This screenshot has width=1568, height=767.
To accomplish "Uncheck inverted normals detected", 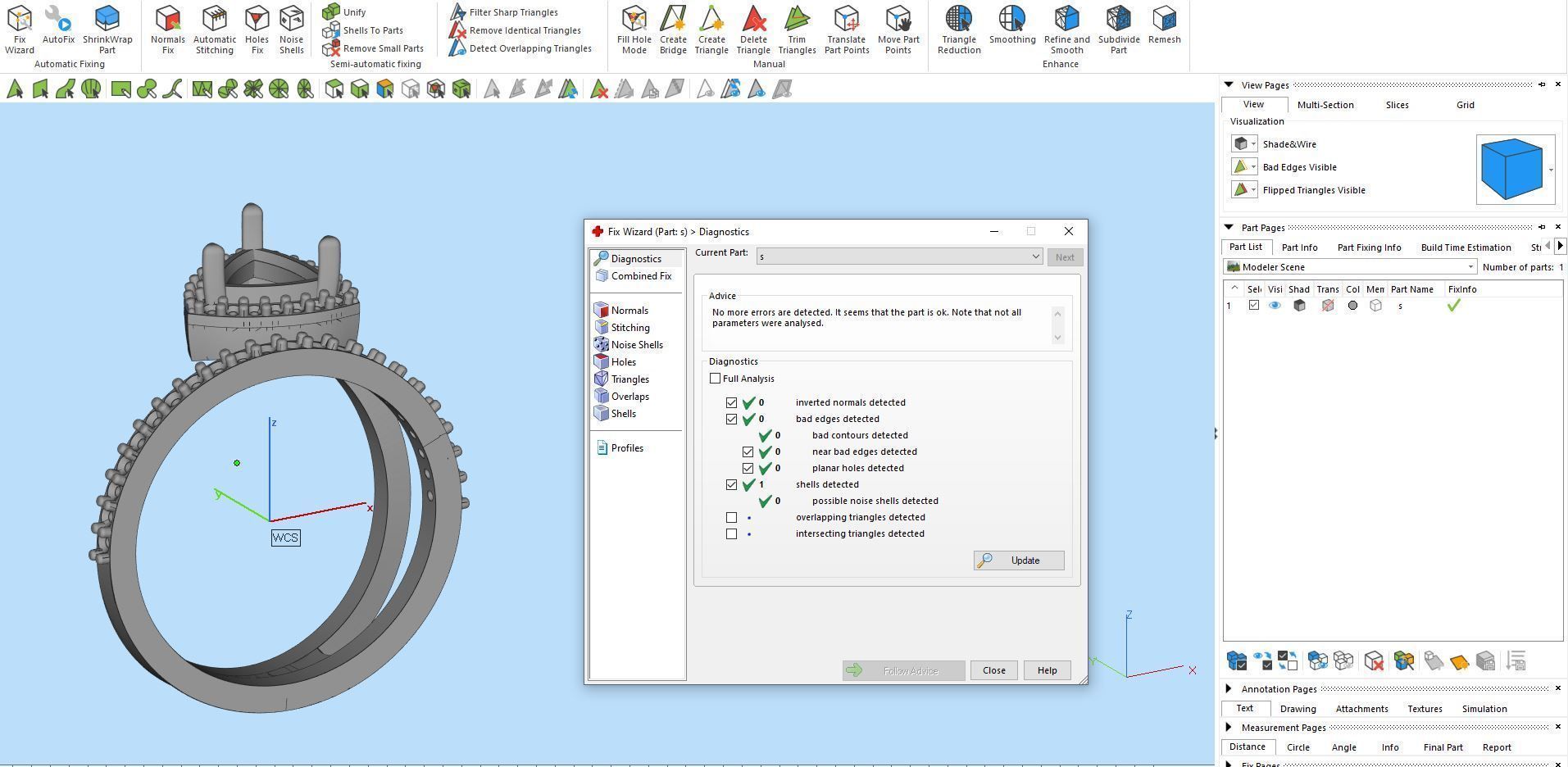I will pos(731,402).
